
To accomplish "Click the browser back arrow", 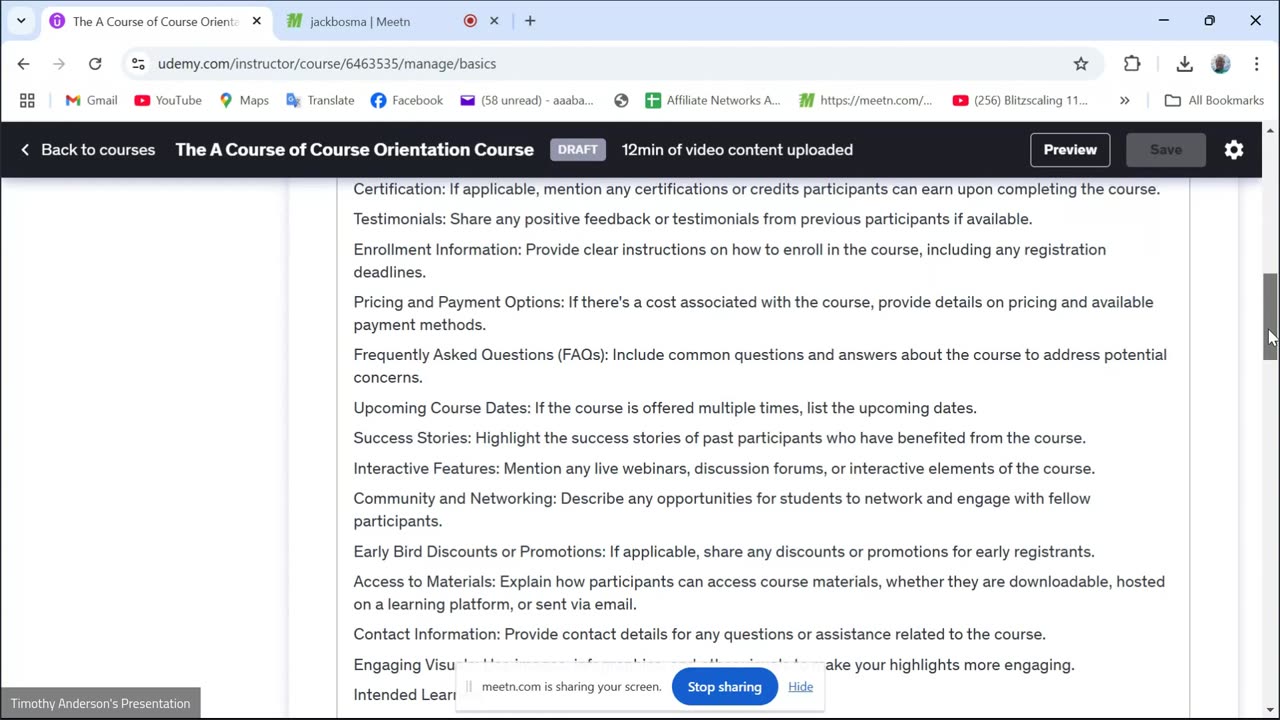I will pyautogui.click(x=24, y=63).
